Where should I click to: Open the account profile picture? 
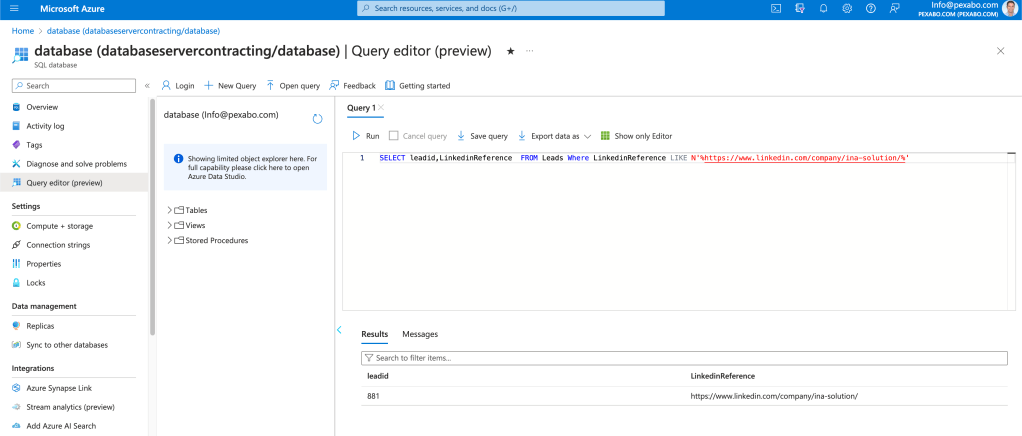[1010, 8]
